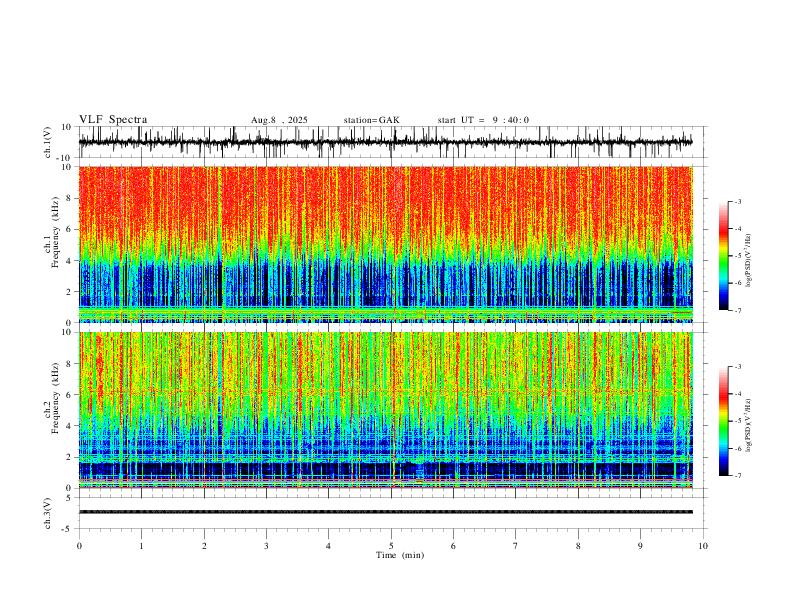
Task: Click the "6" kHz tick on ch.2 frequency axis
Action: click(x=69, y=395)
